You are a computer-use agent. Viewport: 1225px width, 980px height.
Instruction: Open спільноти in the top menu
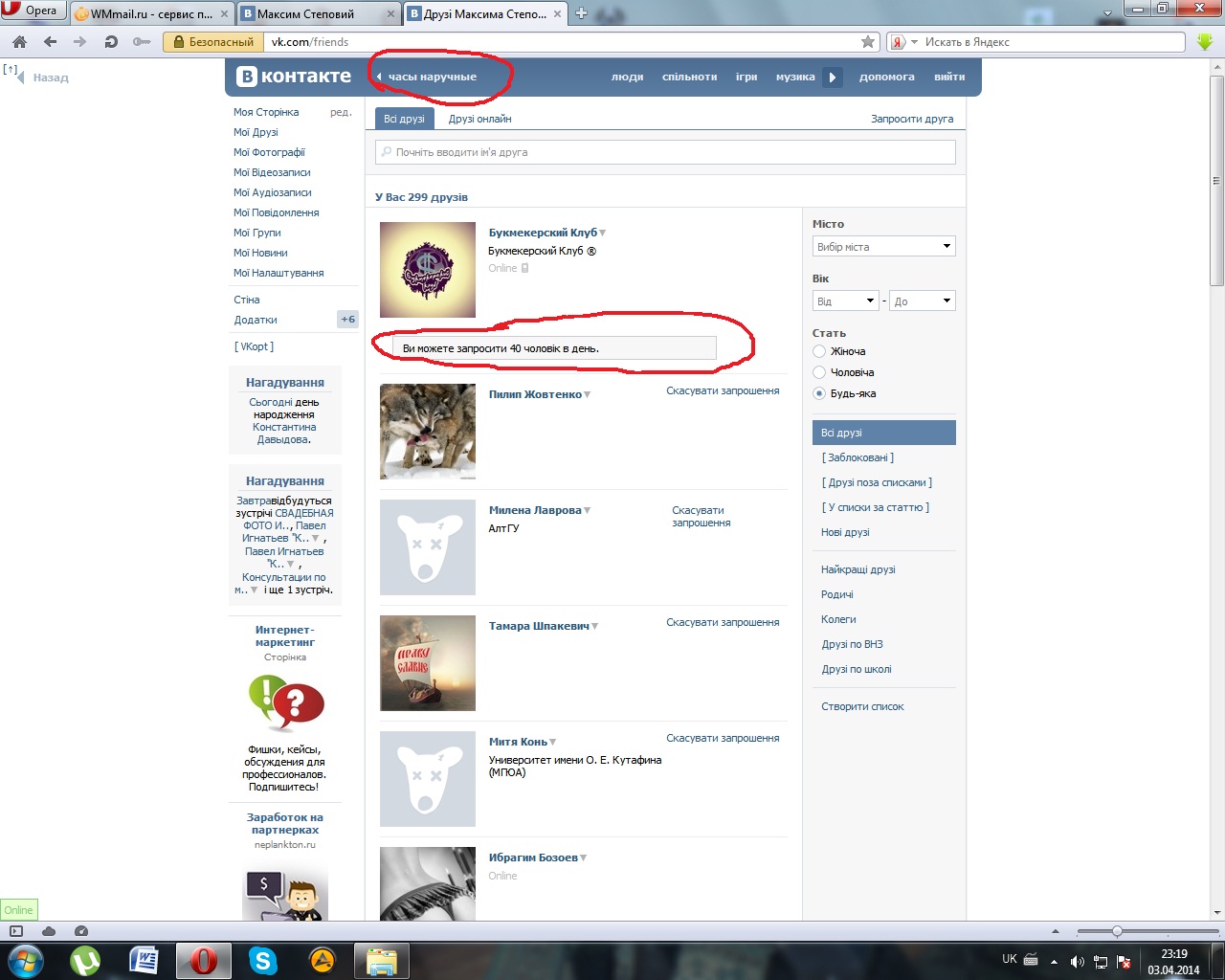point(689,77)
